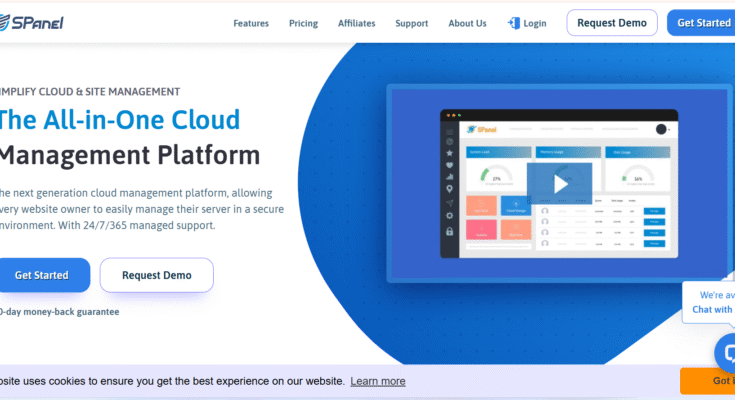735x400 pixels.
Task: Open the Support nav item
Action: click(x=411, y=23)
